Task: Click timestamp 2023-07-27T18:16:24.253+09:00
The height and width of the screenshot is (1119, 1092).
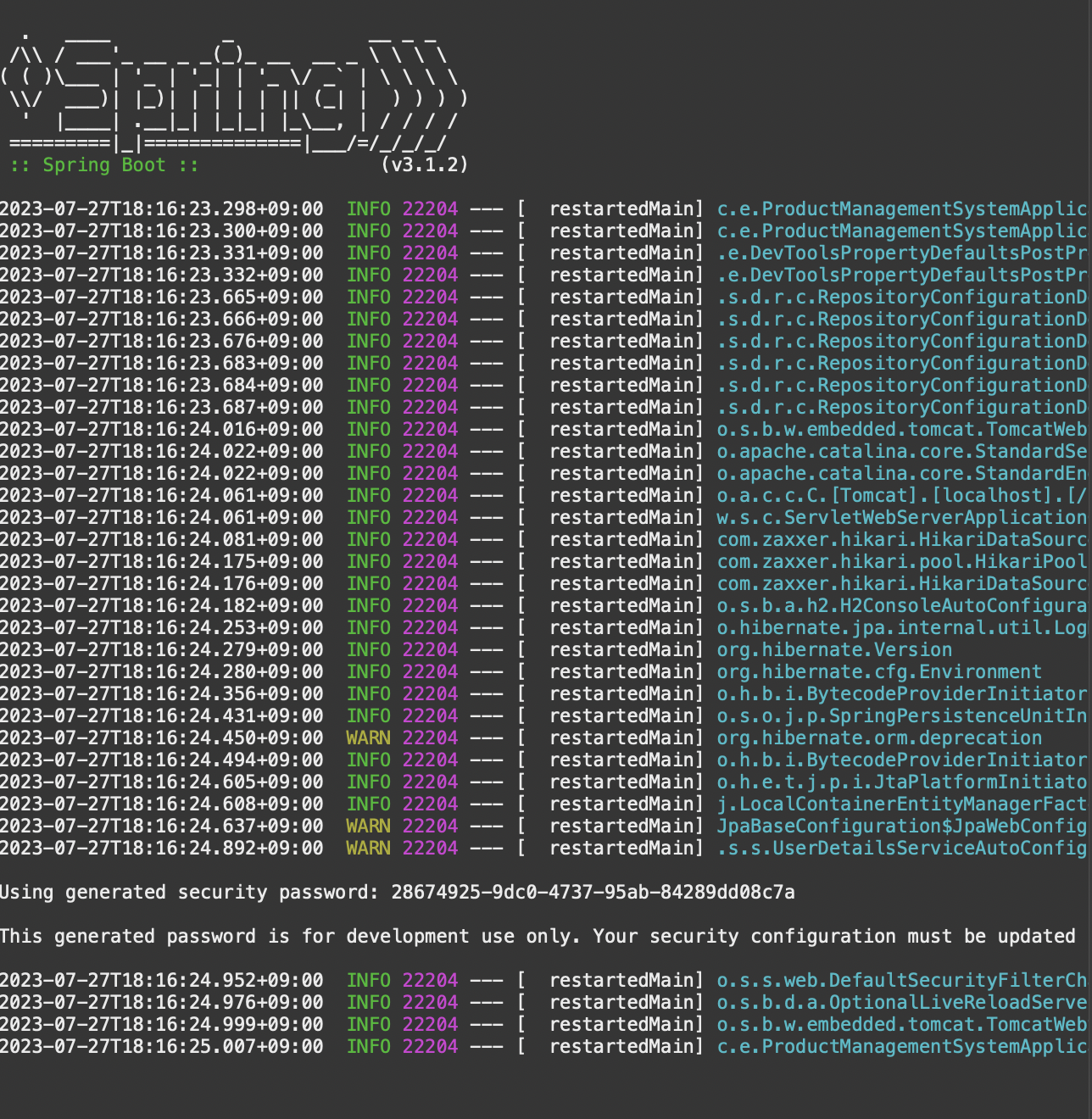Action: coord(161,627)
